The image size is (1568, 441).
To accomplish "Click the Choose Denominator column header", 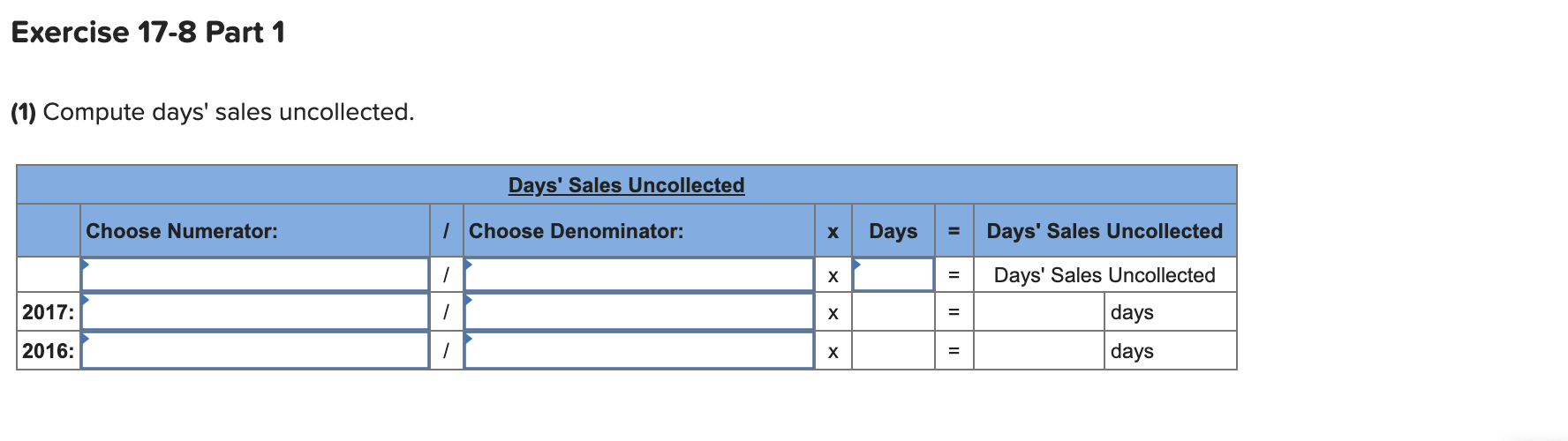I will click(x=576, y=231).
